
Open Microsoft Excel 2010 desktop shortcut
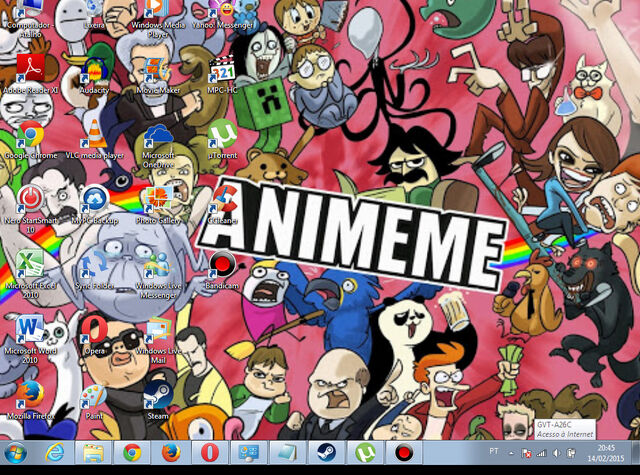[30, 275]
